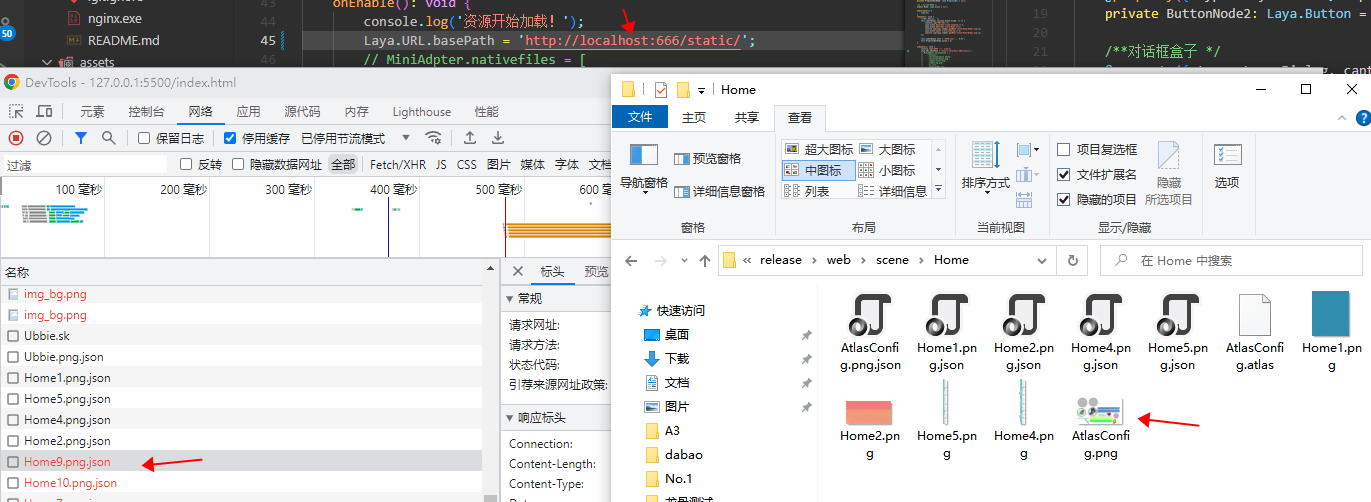
Task: Stop recording network log in DevTools
Action: (x=16, y=138)
